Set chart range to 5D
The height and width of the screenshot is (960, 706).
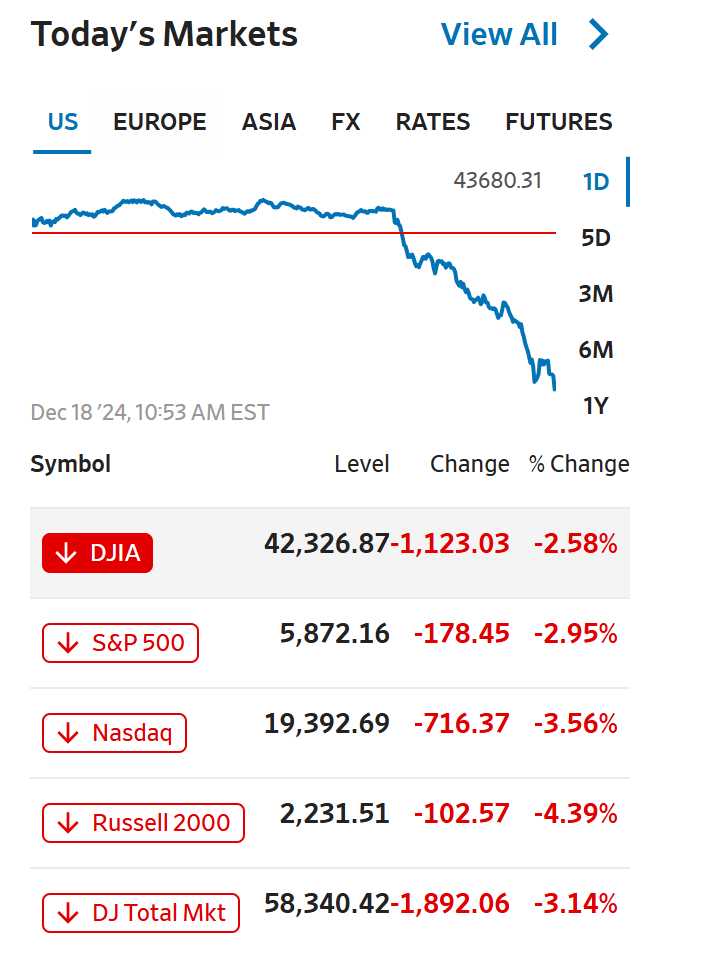coord(596,238)
